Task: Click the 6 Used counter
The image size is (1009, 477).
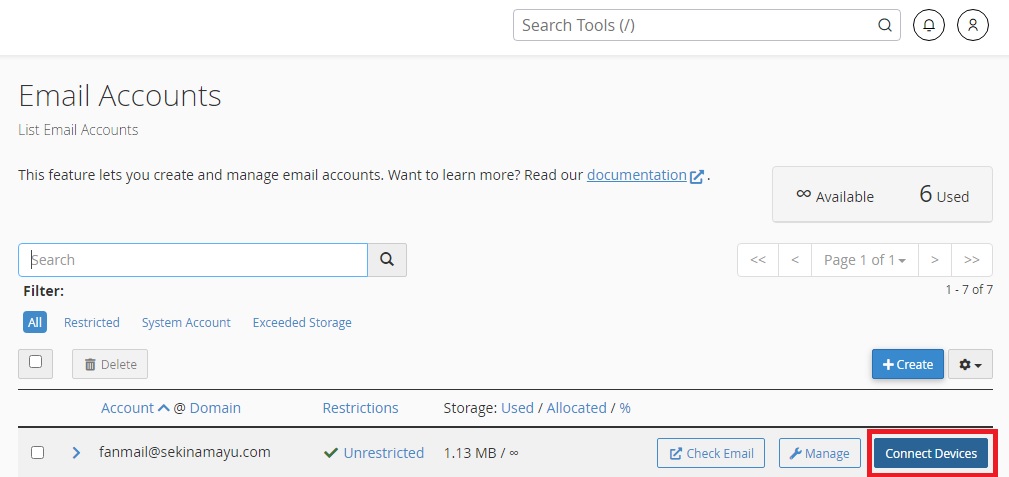Action: click(944, 194)
